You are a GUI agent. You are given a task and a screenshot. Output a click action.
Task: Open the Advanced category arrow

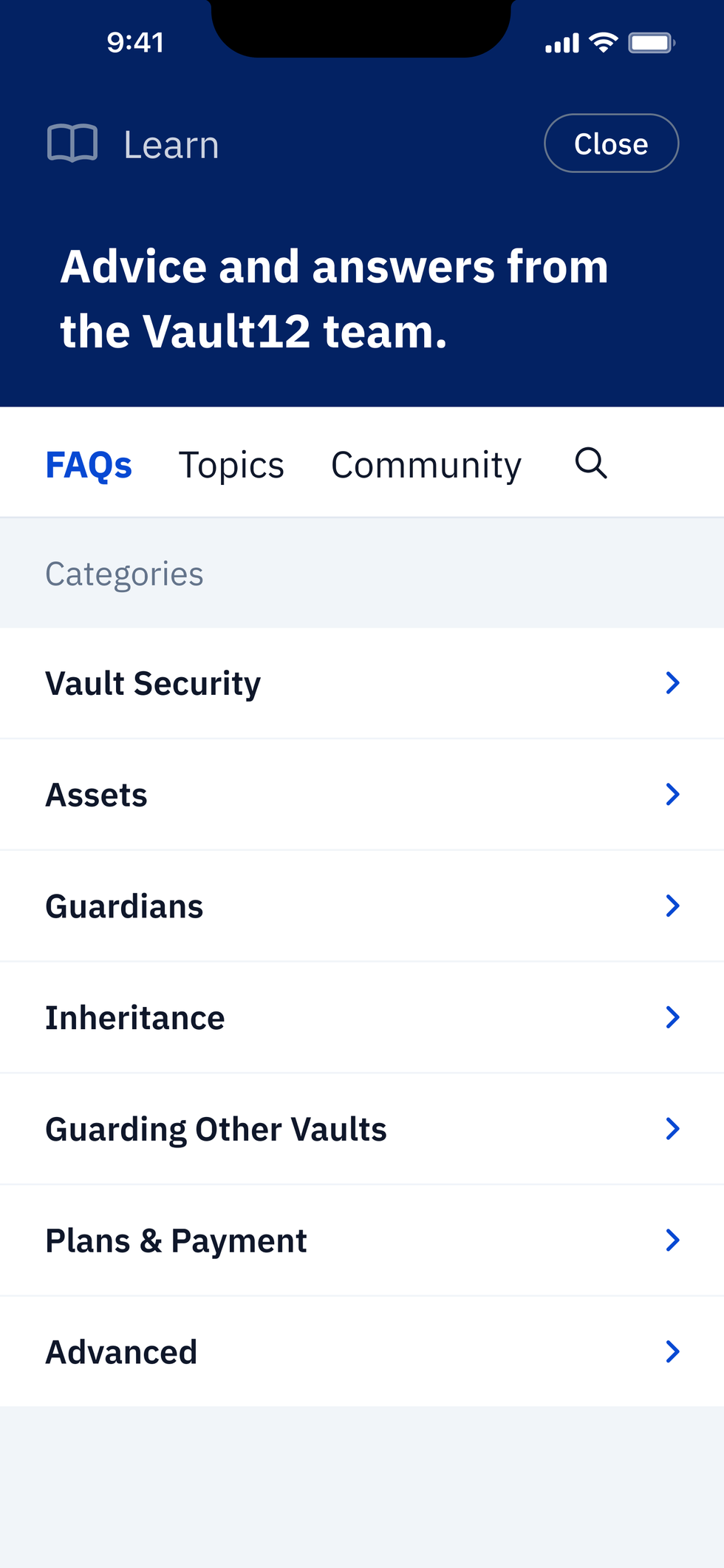(x=672, y=1351)
